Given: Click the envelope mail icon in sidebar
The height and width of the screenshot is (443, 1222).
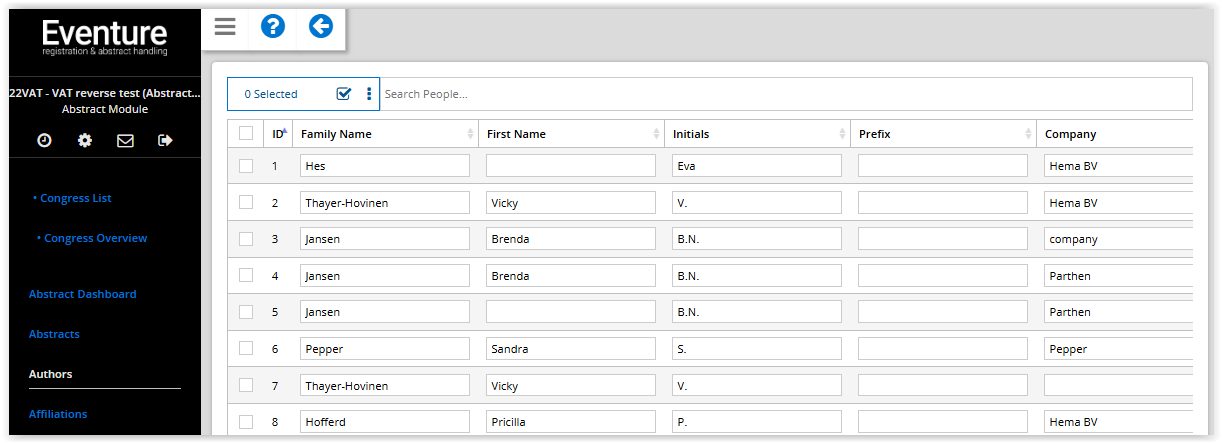Looking at the screenshot, I should (x=125, y=141).
